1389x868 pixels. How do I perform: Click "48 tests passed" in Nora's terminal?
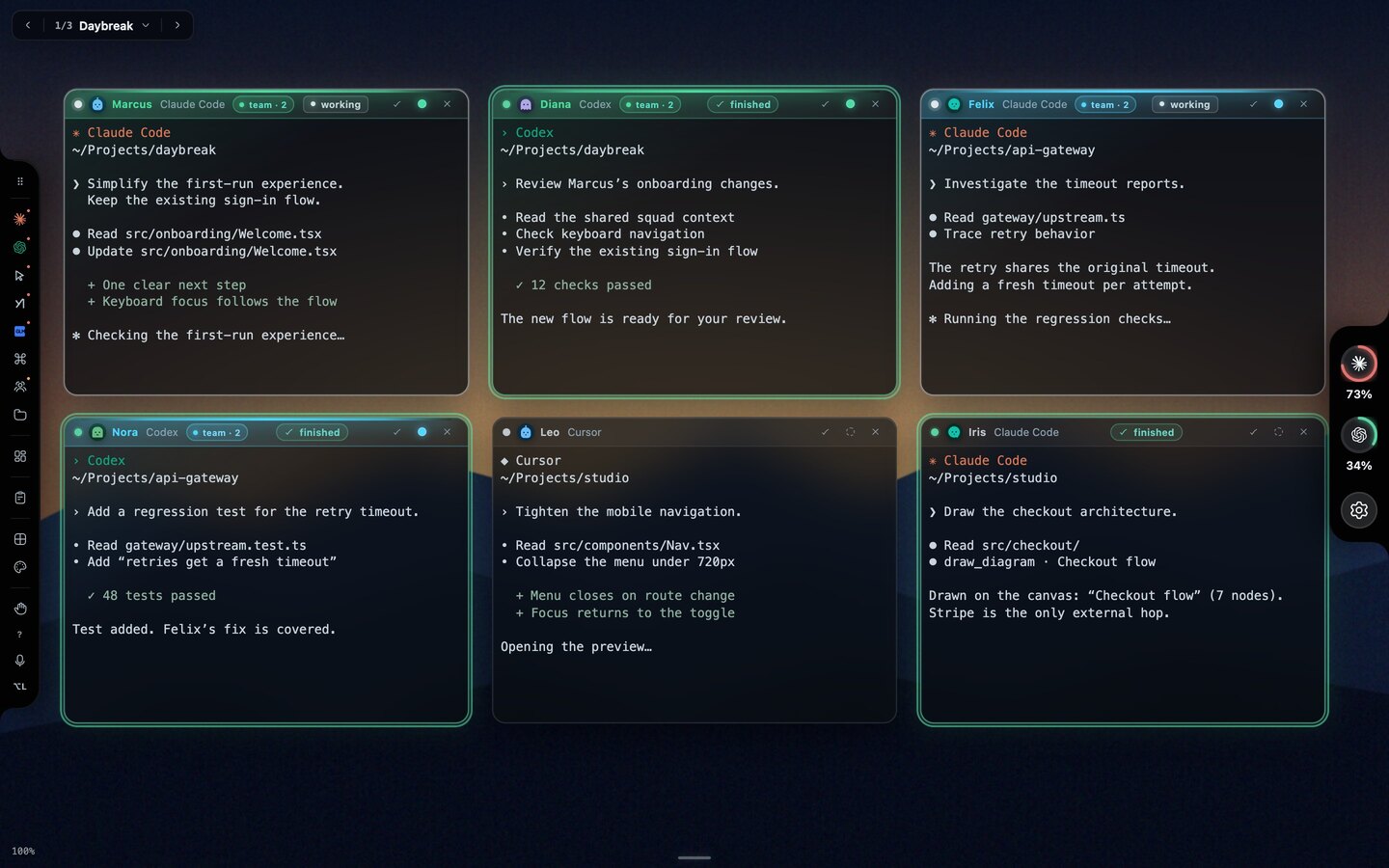(x=159, y=596)
